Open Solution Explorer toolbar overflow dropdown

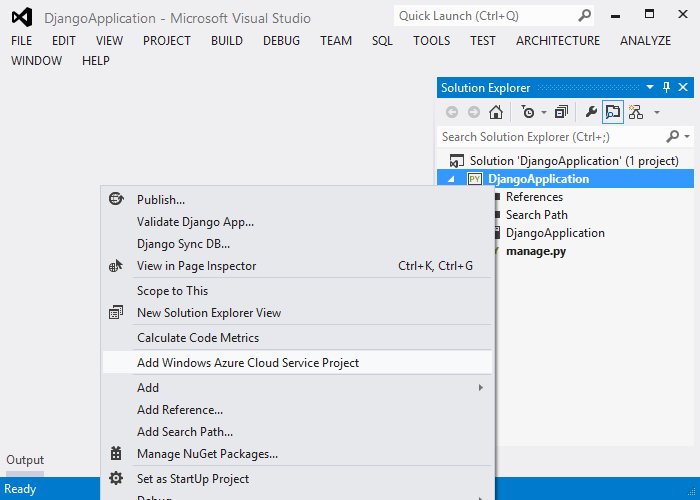click(x=657, y=112)
